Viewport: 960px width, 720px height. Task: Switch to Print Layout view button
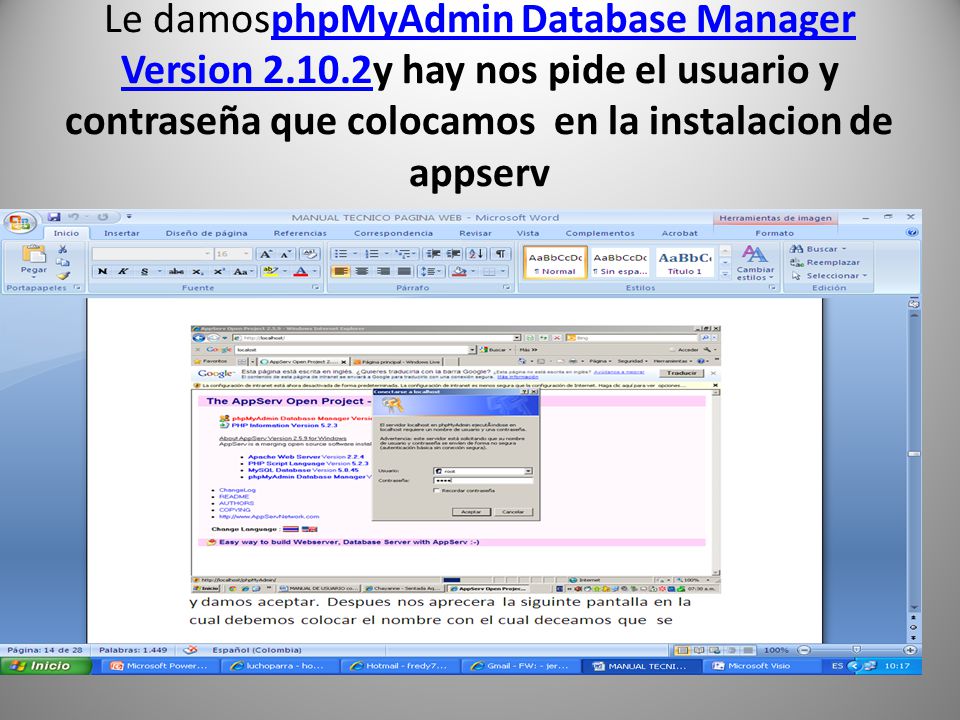683,650
